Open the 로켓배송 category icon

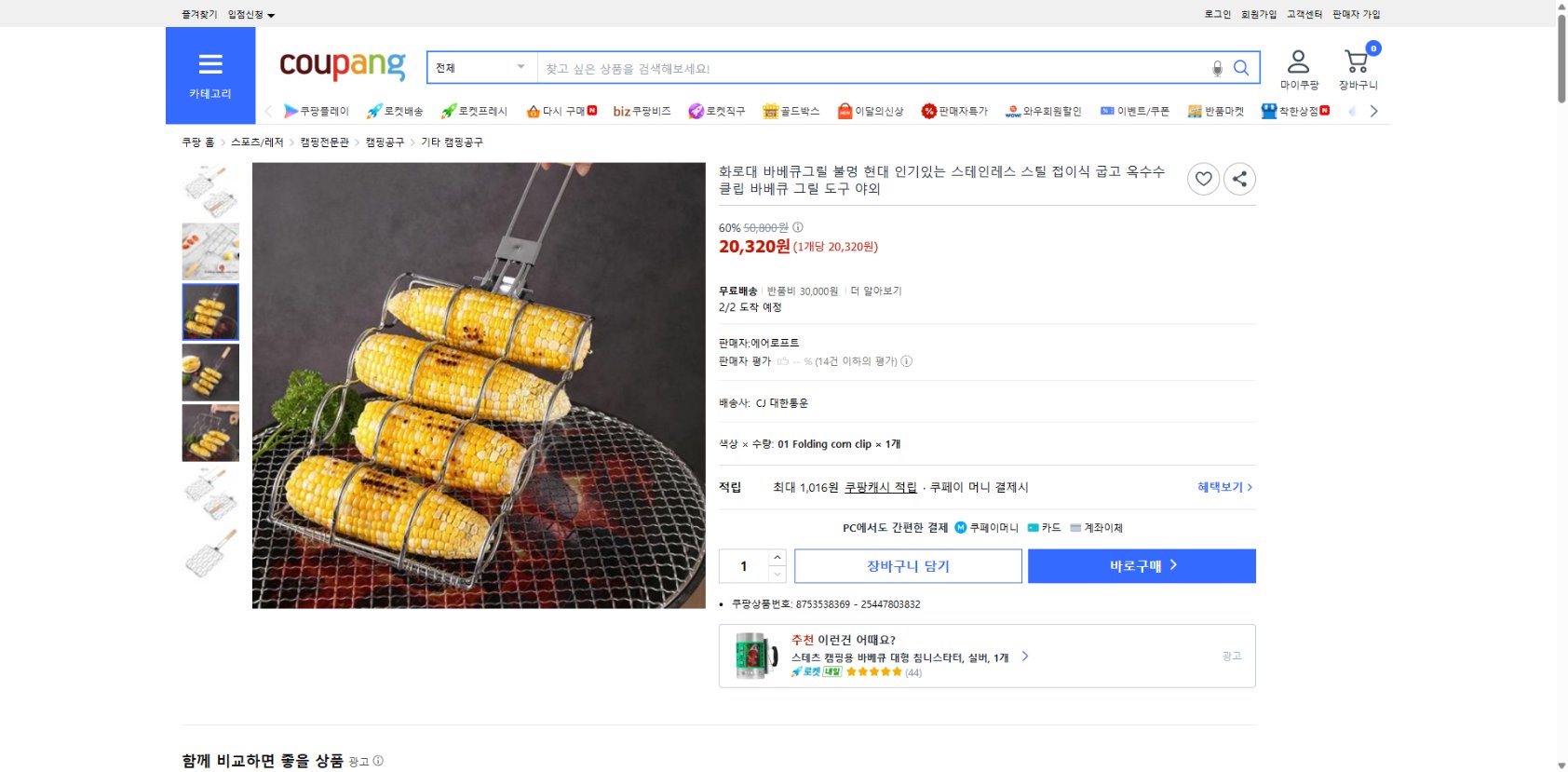pos(375,110)
